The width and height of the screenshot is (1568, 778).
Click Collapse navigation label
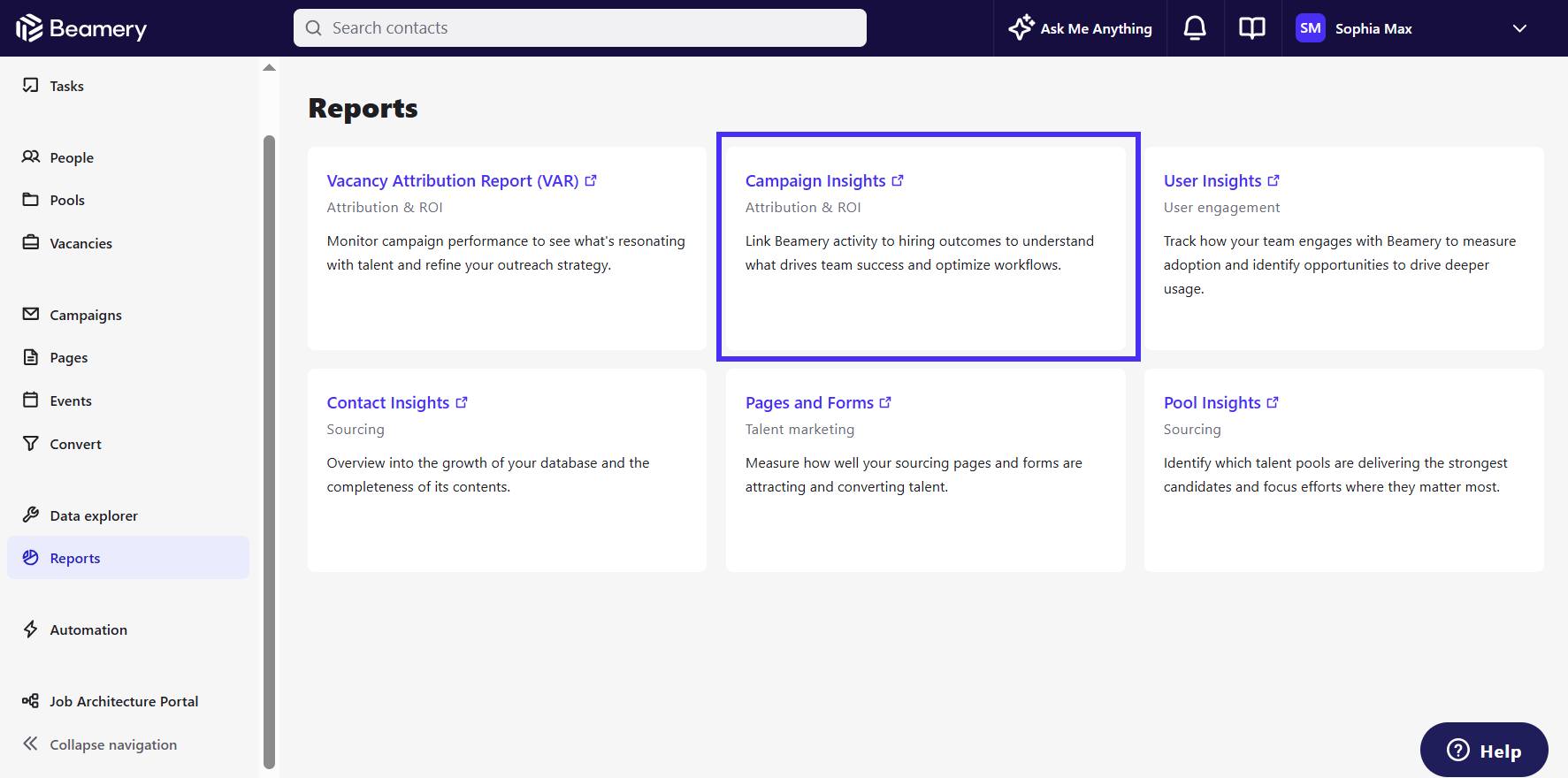(113, 744)
